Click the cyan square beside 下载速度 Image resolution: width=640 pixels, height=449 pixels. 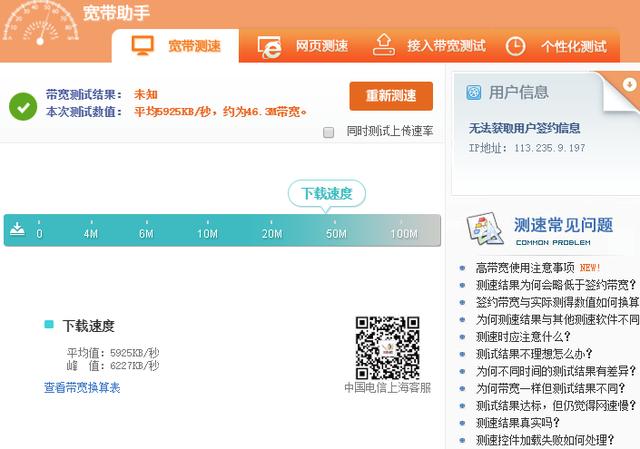49,325
